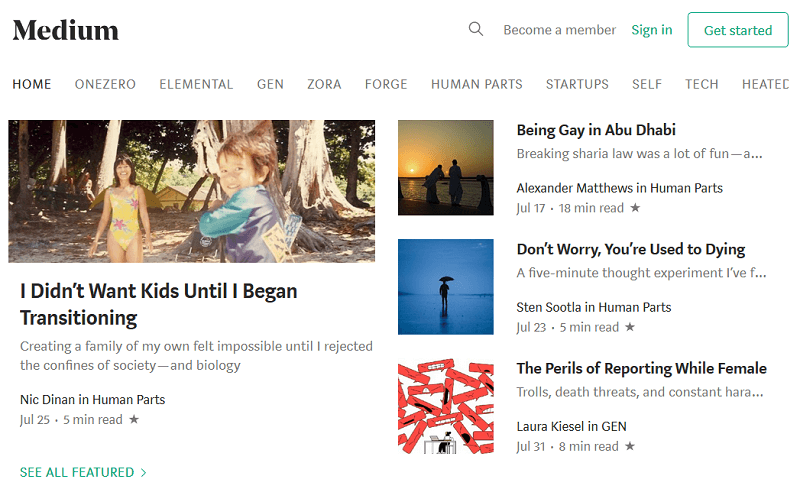
Task: Switch to the GEN tab
Action: point(270,84)
